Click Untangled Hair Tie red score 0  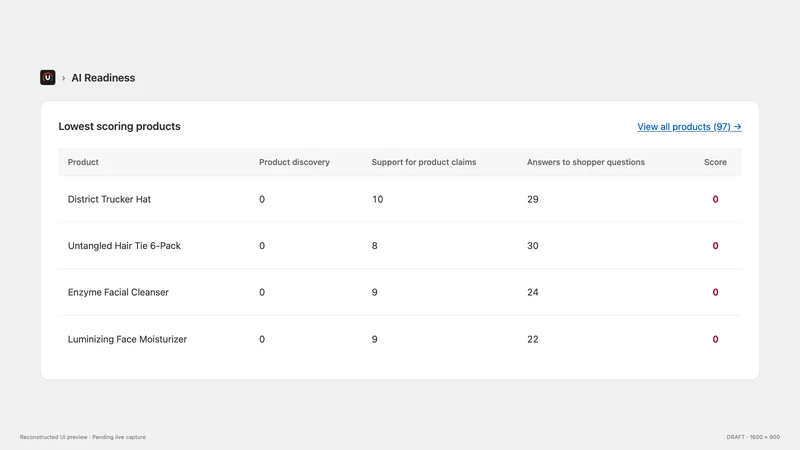[x=715, y=246]
